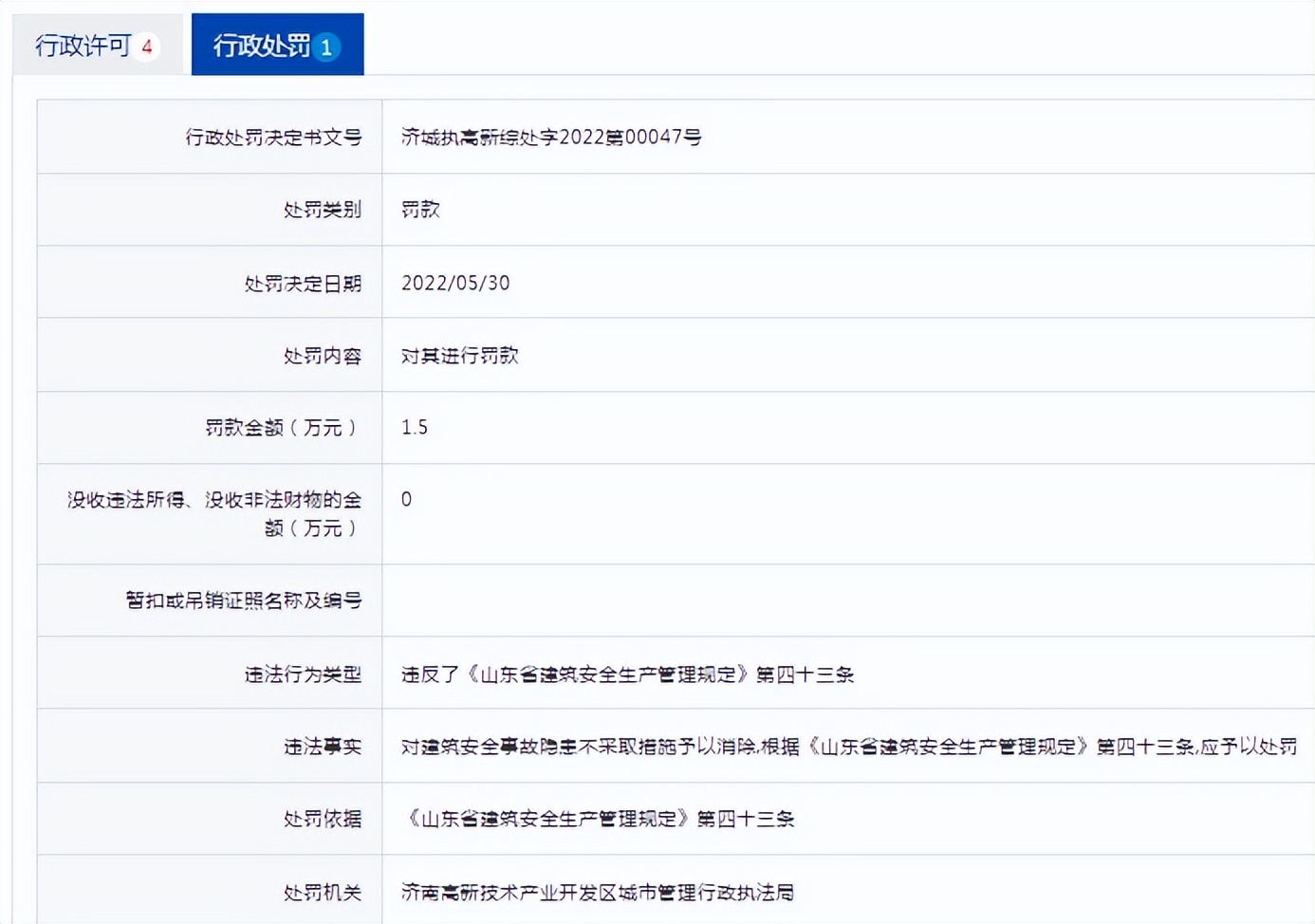The height and width of the screenshot is (924, 1315).
Task: Select document number 济城执高新综处字2022第00047号
Action: [551, 138]
